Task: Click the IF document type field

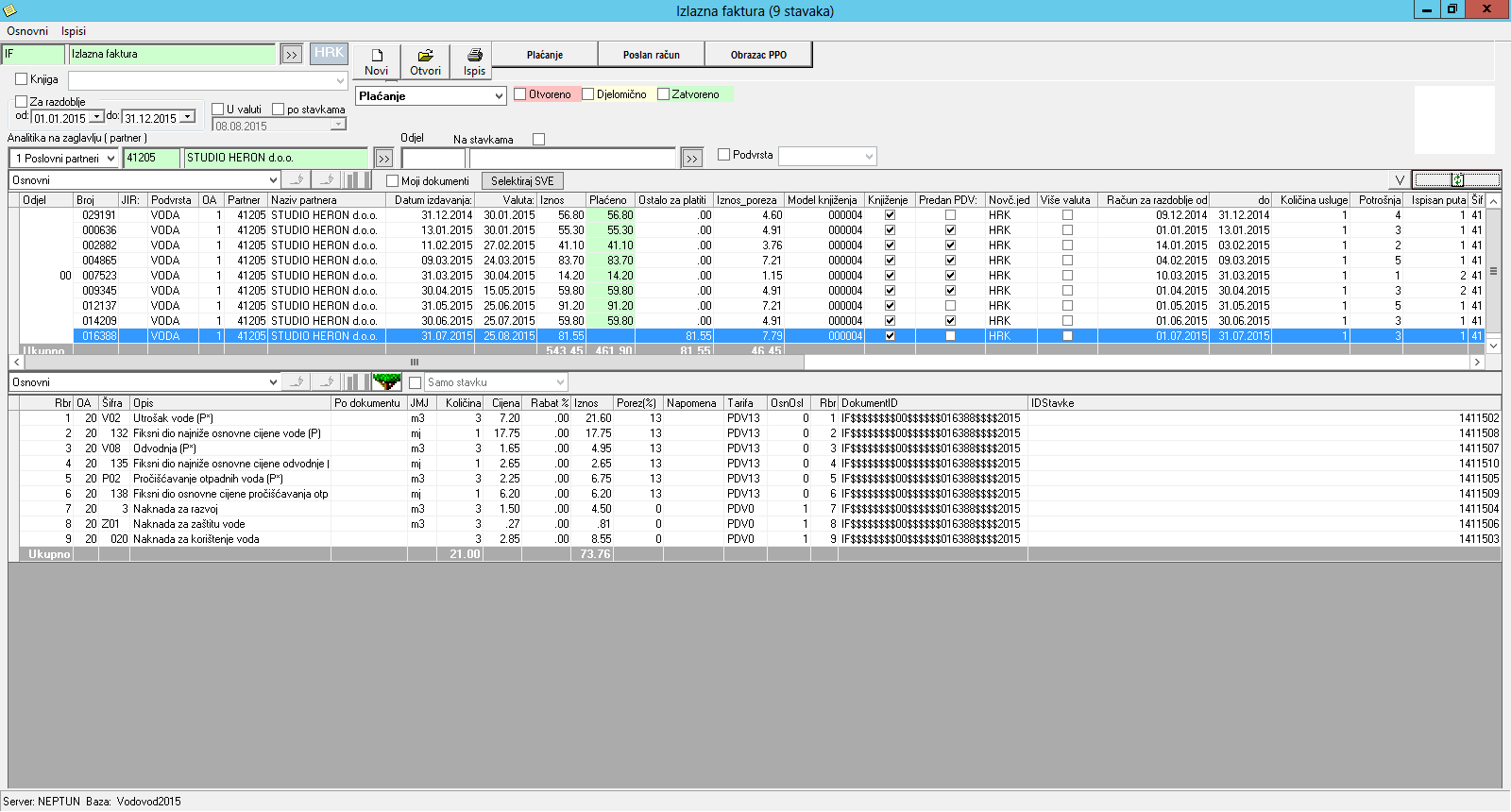Action: (x=33, y=54)
